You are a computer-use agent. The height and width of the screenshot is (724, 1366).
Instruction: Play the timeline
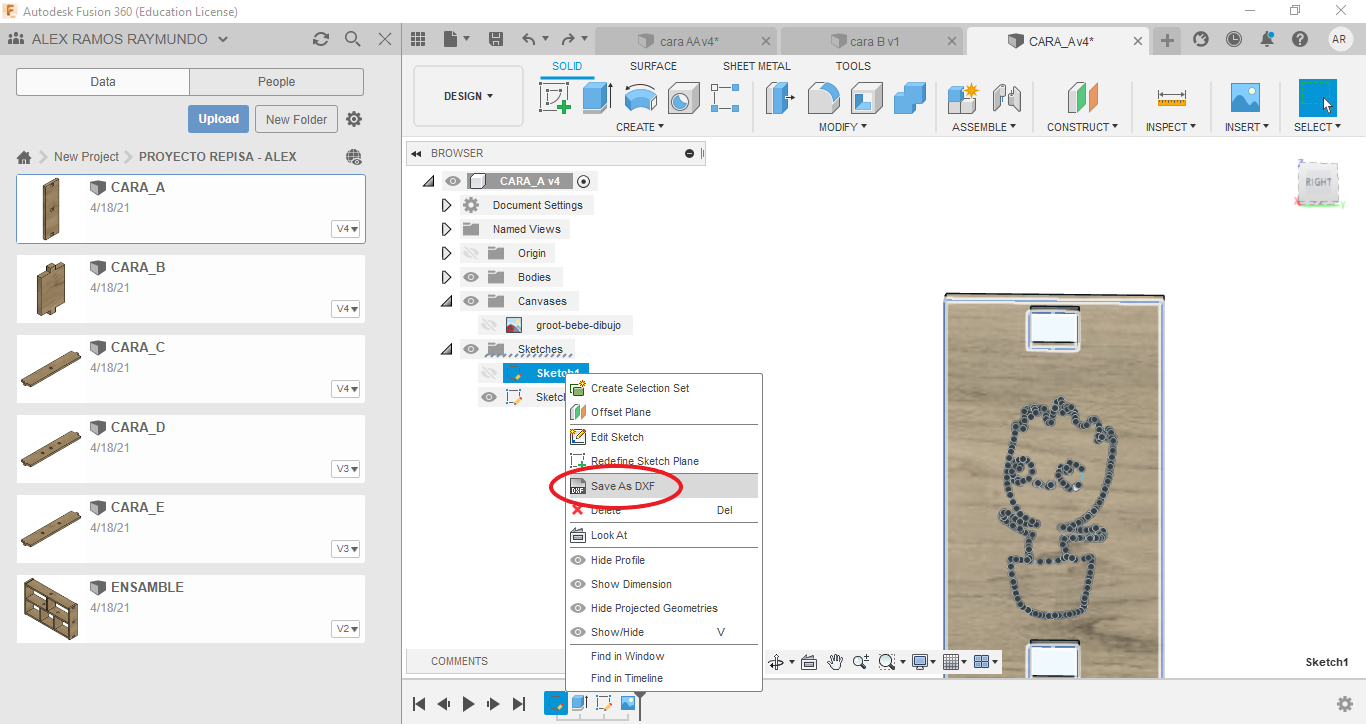pyautogui.click(x=468, y=704)
